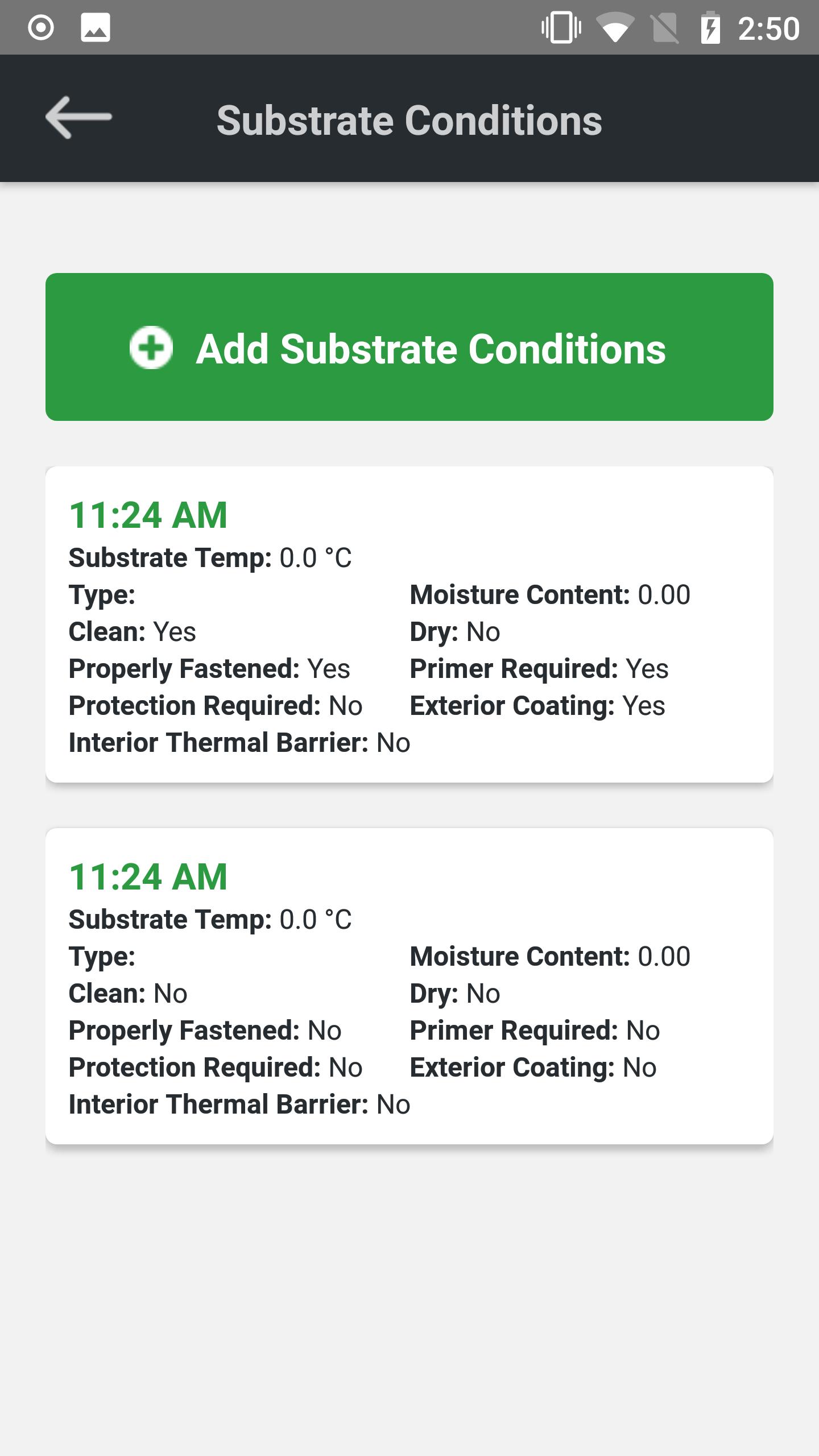Open the first 11:24 AM substrate entry
819x1456 pixels.
409,624
